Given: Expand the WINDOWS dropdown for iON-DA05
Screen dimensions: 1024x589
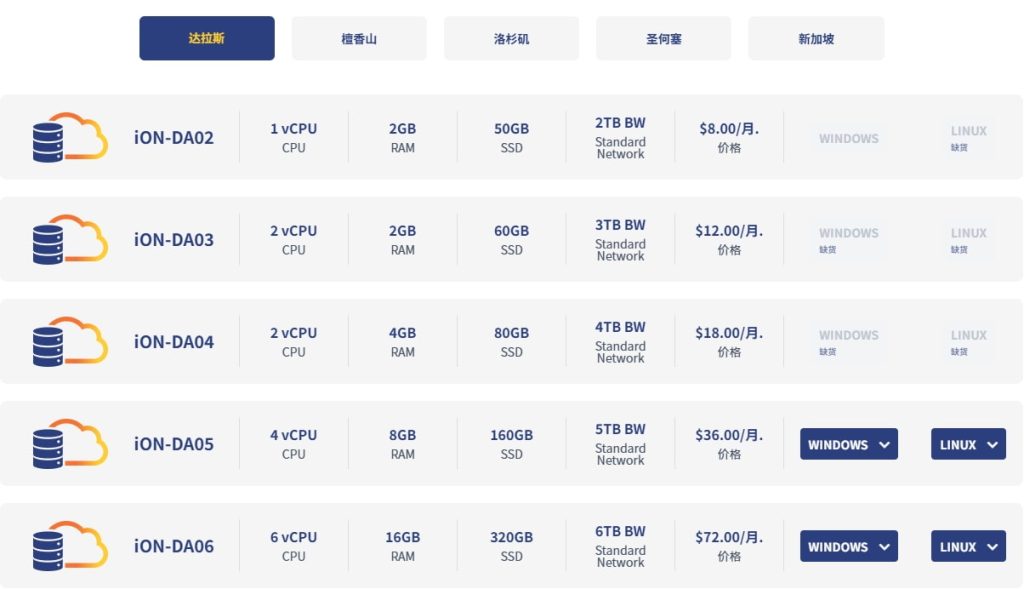Looking at the screenshot, I should (x=849, y=444).
